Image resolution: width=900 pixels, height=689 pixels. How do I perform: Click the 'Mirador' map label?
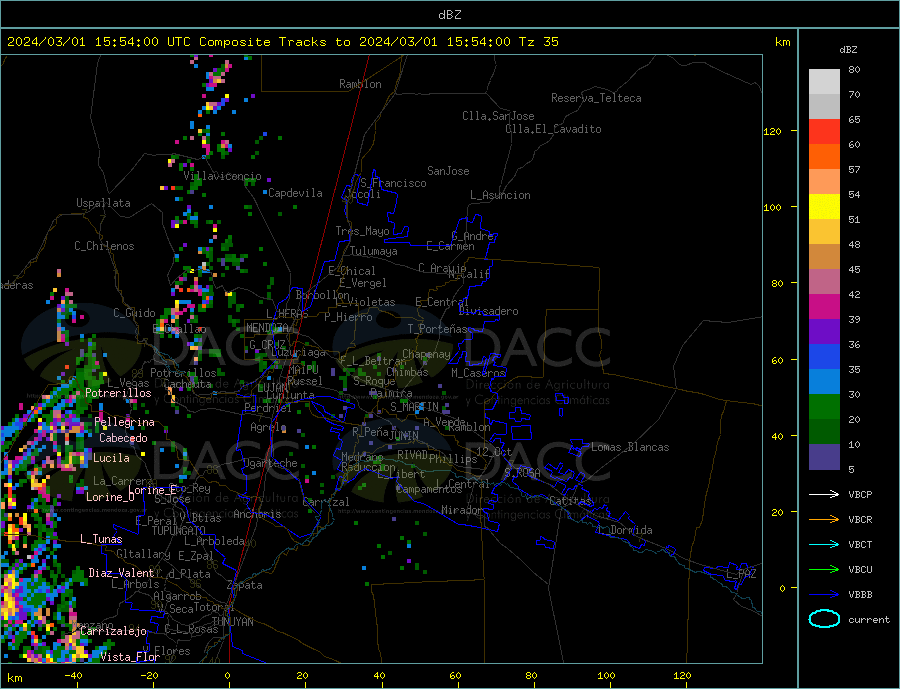point(462,510)
